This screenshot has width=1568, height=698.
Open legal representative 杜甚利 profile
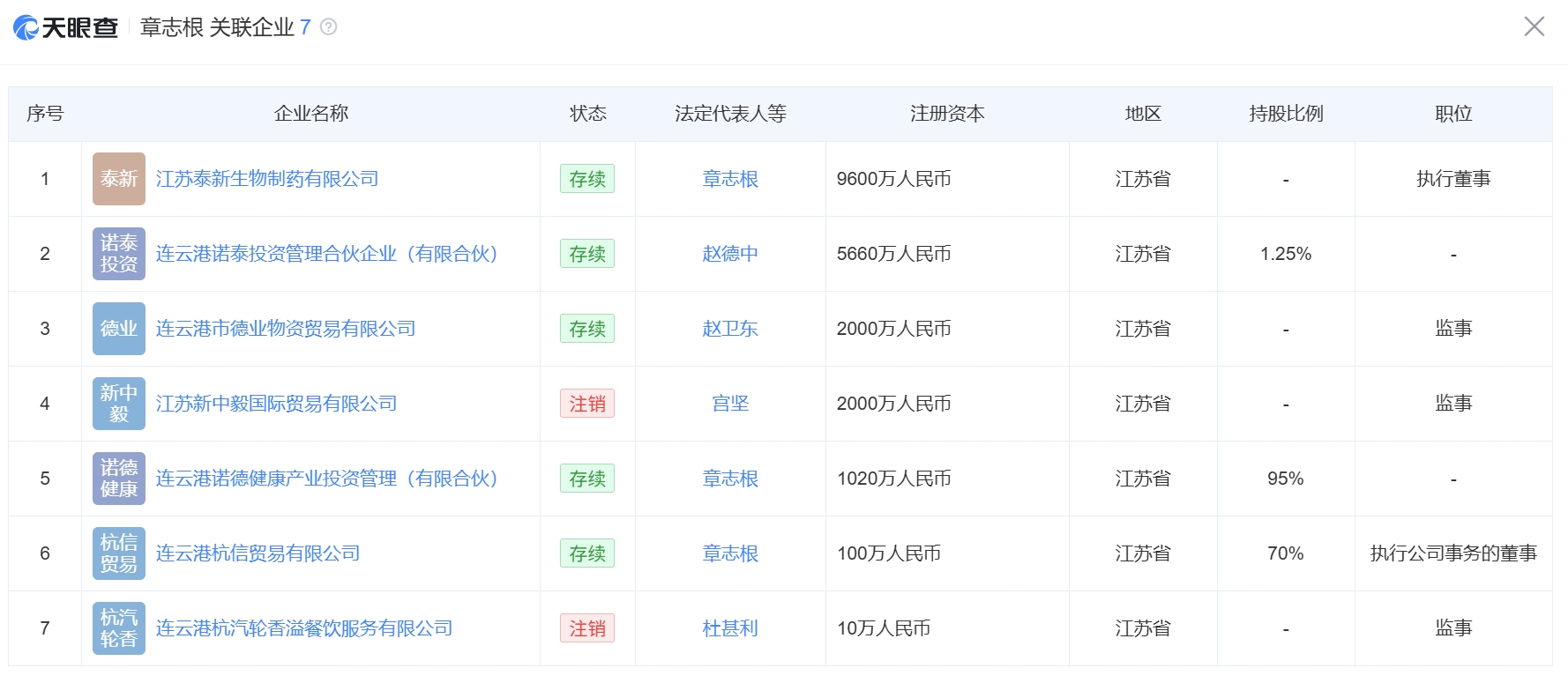[x=730, y=628]
